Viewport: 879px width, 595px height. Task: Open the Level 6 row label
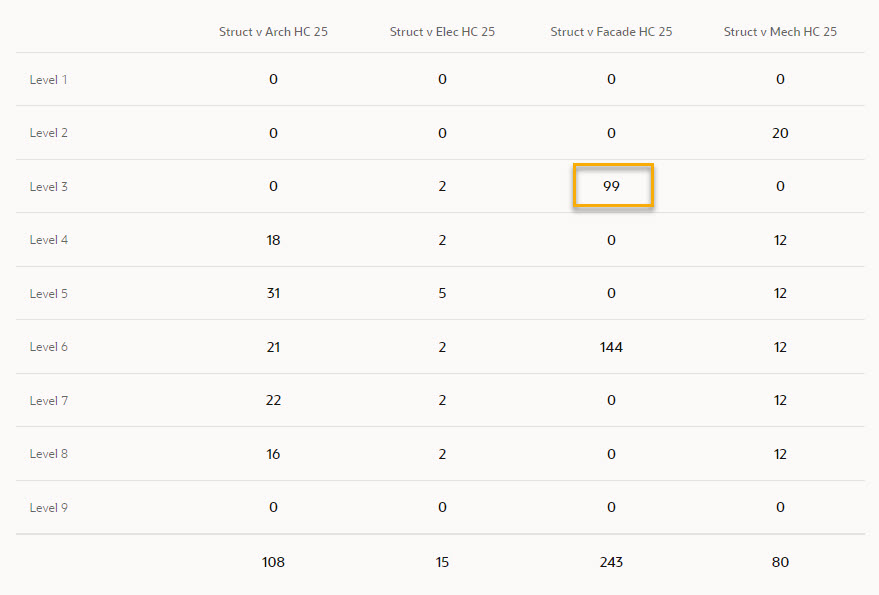[48, 347]
